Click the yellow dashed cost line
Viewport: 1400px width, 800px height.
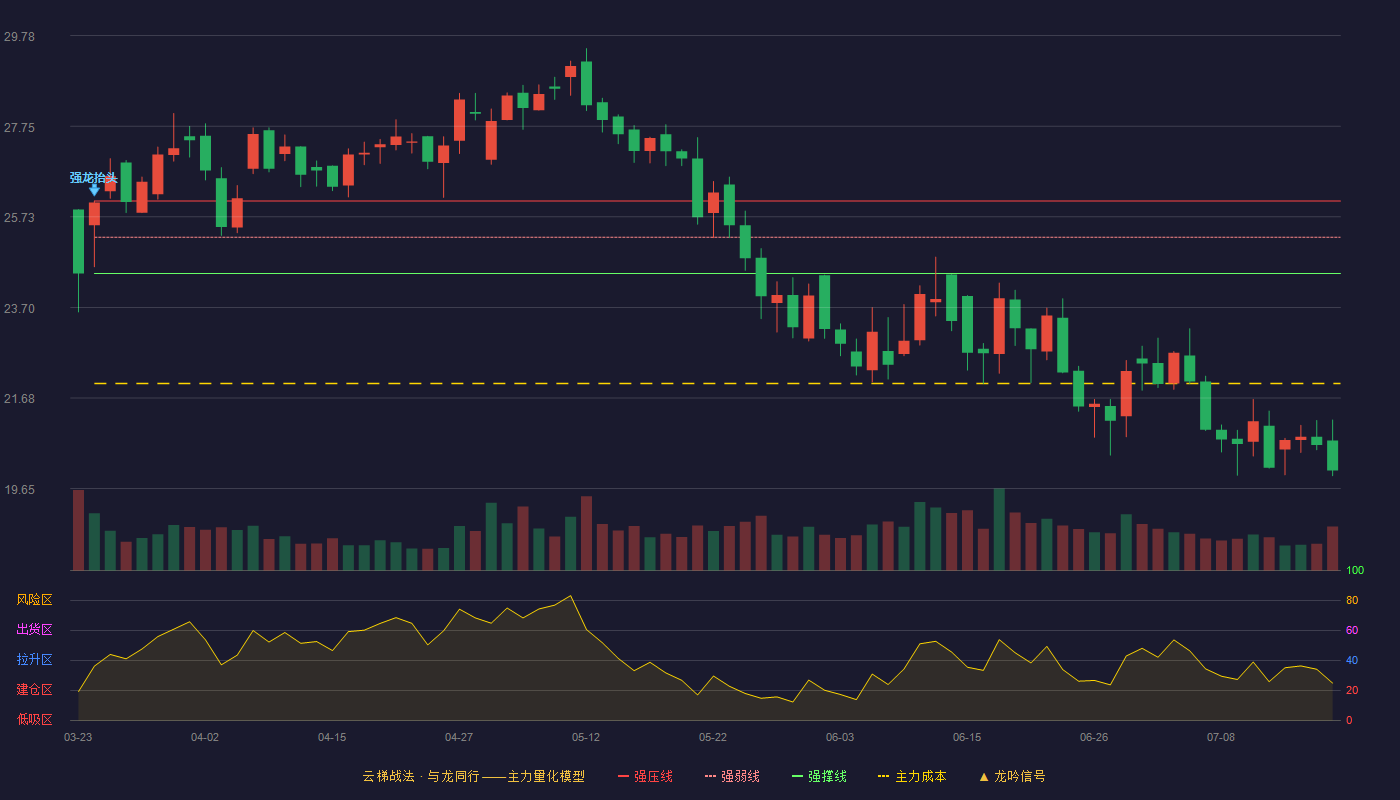717,383
